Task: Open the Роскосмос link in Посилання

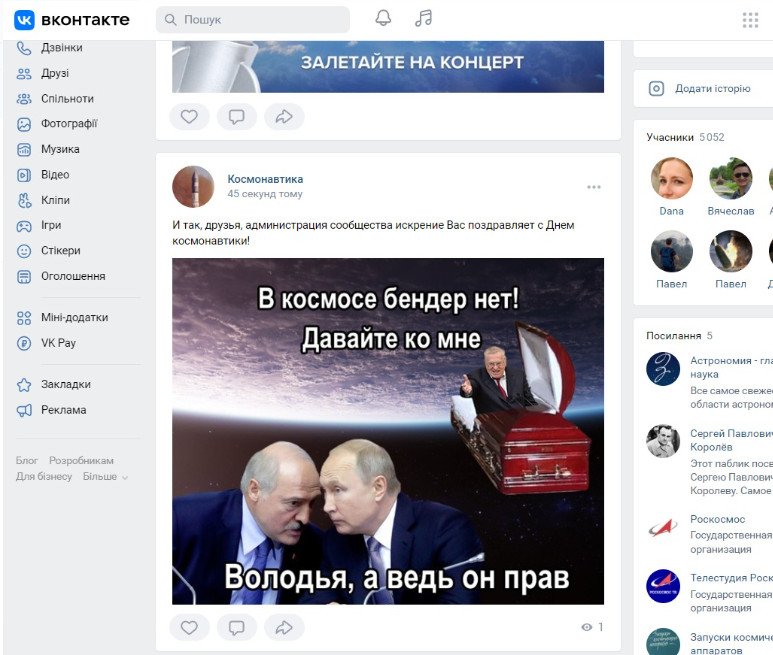Action: point(717,519)
